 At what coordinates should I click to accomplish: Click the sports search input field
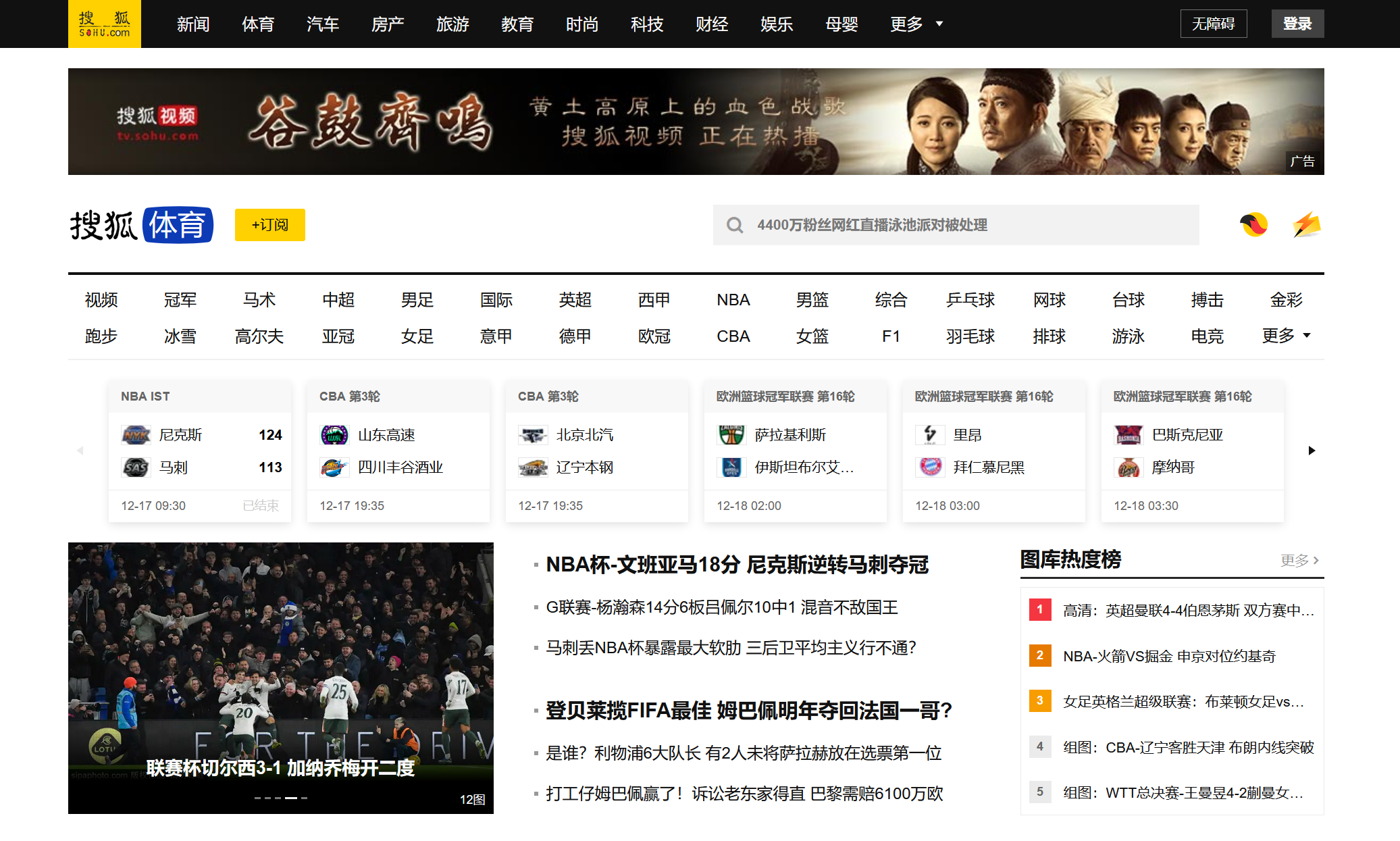[x=966, y=225]
